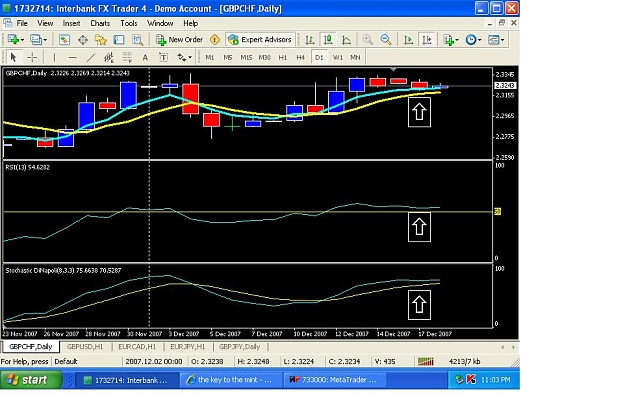Open the Templates dropdown
This screenshot has width=625, height=405.
click(496, 39)
